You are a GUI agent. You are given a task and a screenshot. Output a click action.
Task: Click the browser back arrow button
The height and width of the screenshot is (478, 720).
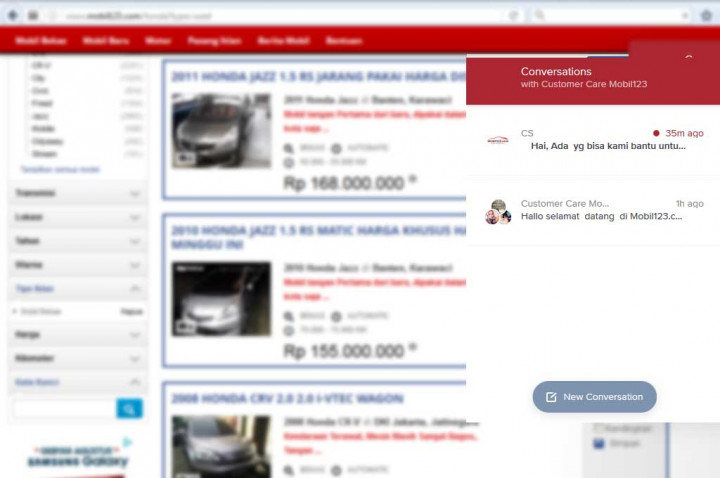13,15
